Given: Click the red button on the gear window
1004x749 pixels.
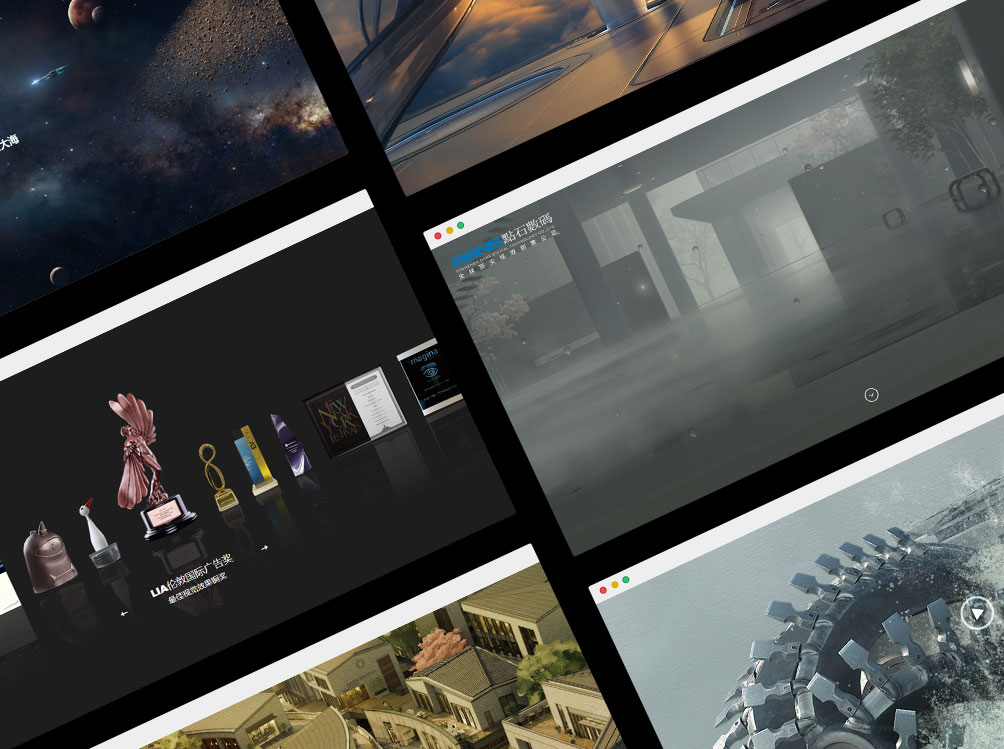Looking at the screenshot, I should click(603, 590).
